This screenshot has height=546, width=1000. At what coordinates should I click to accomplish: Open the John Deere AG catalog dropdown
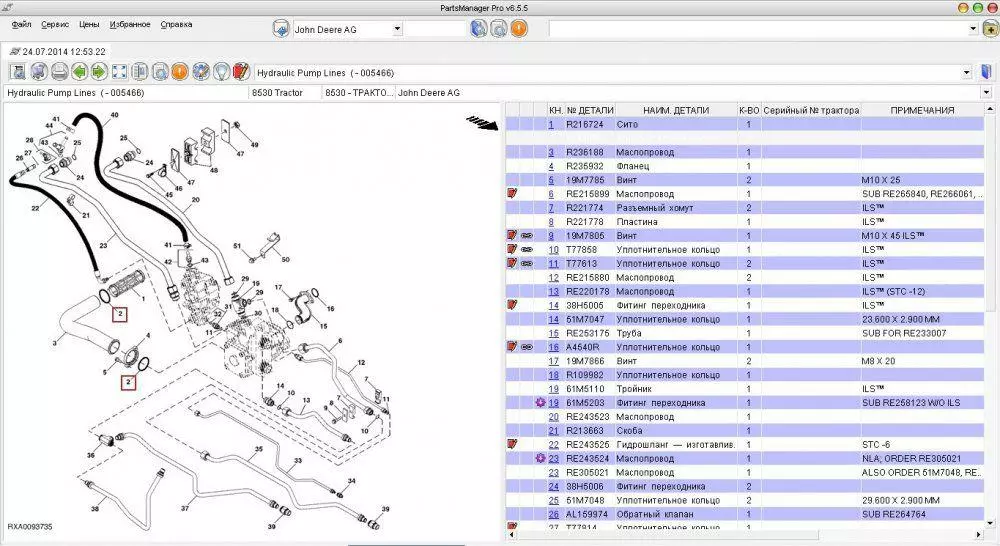pyautogui.click(x=397, y=29)
